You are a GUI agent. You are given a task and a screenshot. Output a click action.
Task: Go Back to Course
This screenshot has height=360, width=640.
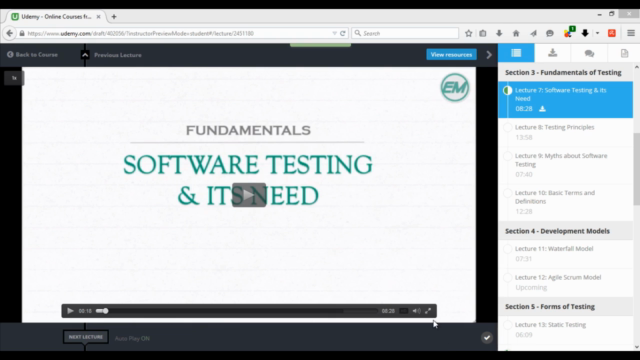(32, 55)
